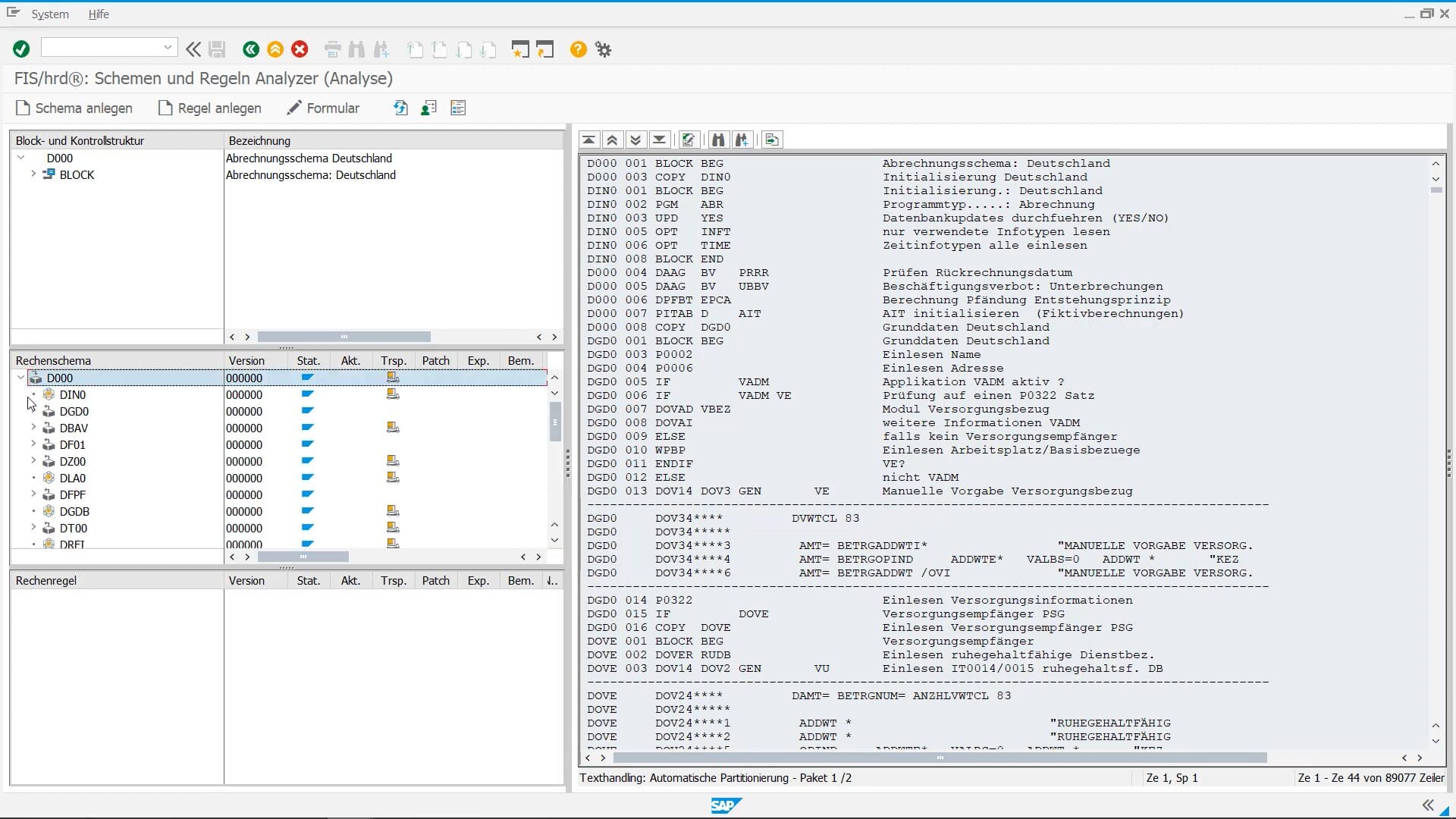This screenshot has width=1456, height=819.
Task: Expand the DT00 schema node
Action: (x=33, y=528)
